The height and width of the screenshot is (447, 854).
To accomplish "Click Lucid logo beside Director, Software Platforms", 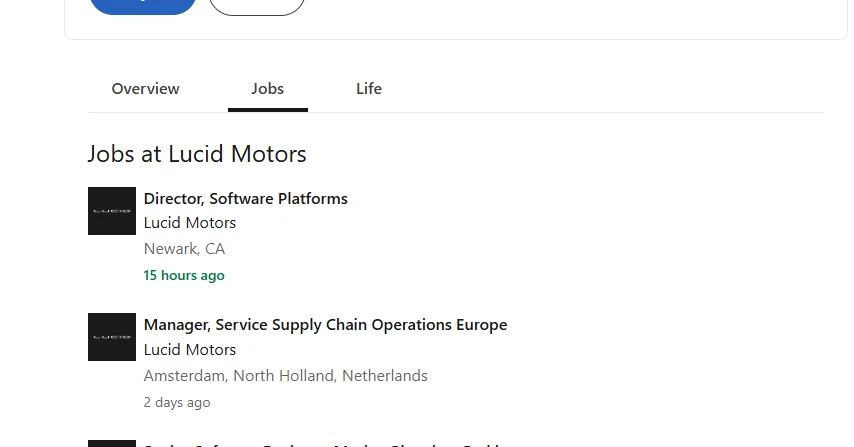I will click(112, 211).
